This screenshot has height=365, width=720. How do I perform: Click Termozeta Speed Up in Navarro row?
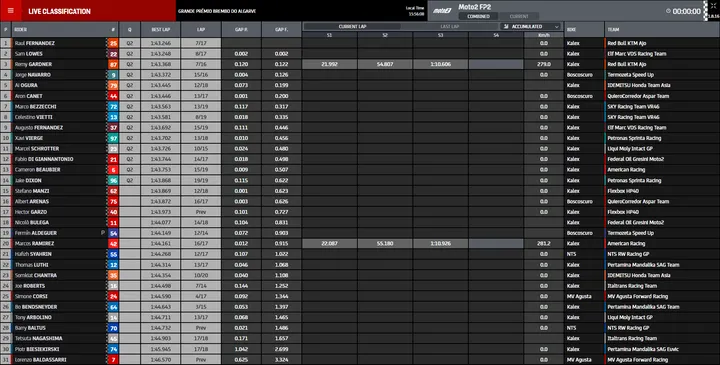[630, 75]
